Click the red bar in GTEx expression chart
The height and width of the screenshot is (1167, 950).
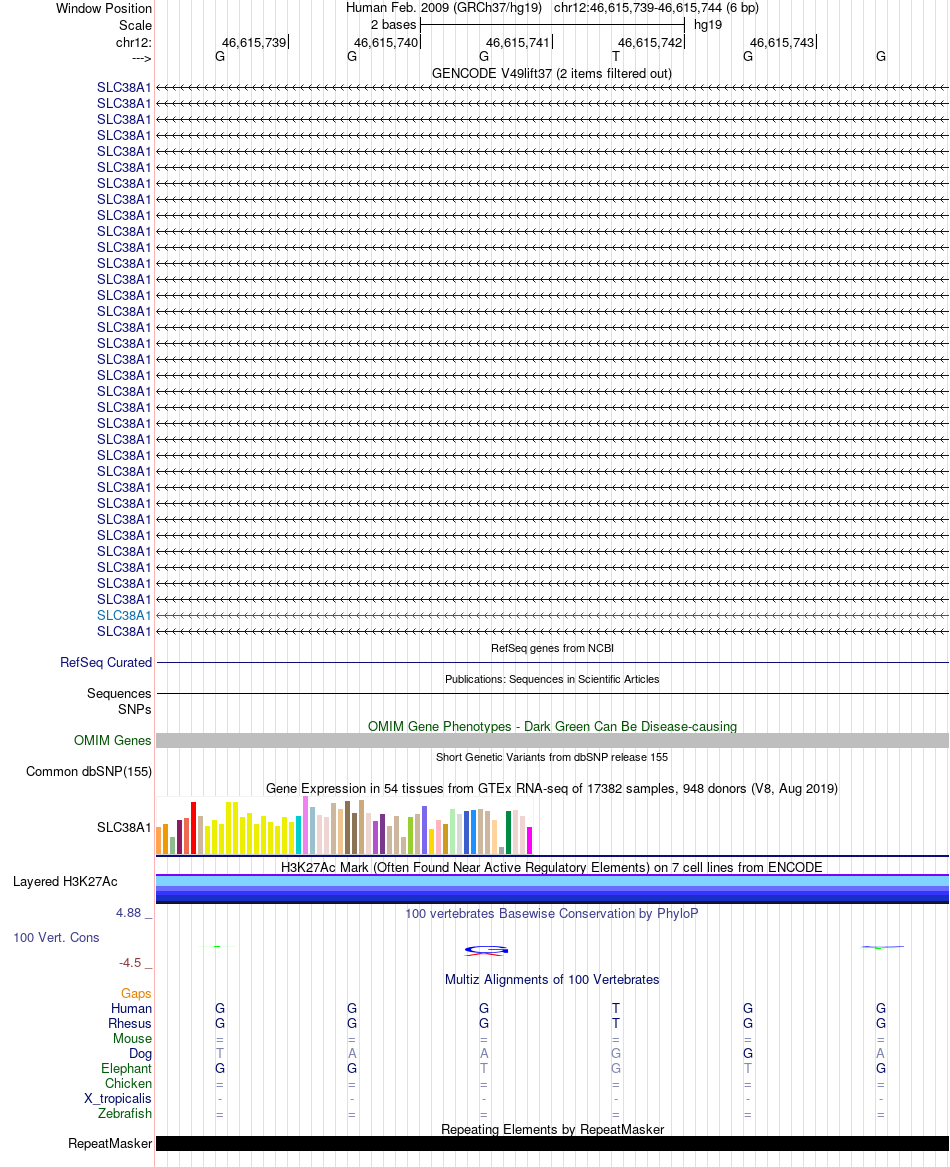194,828
